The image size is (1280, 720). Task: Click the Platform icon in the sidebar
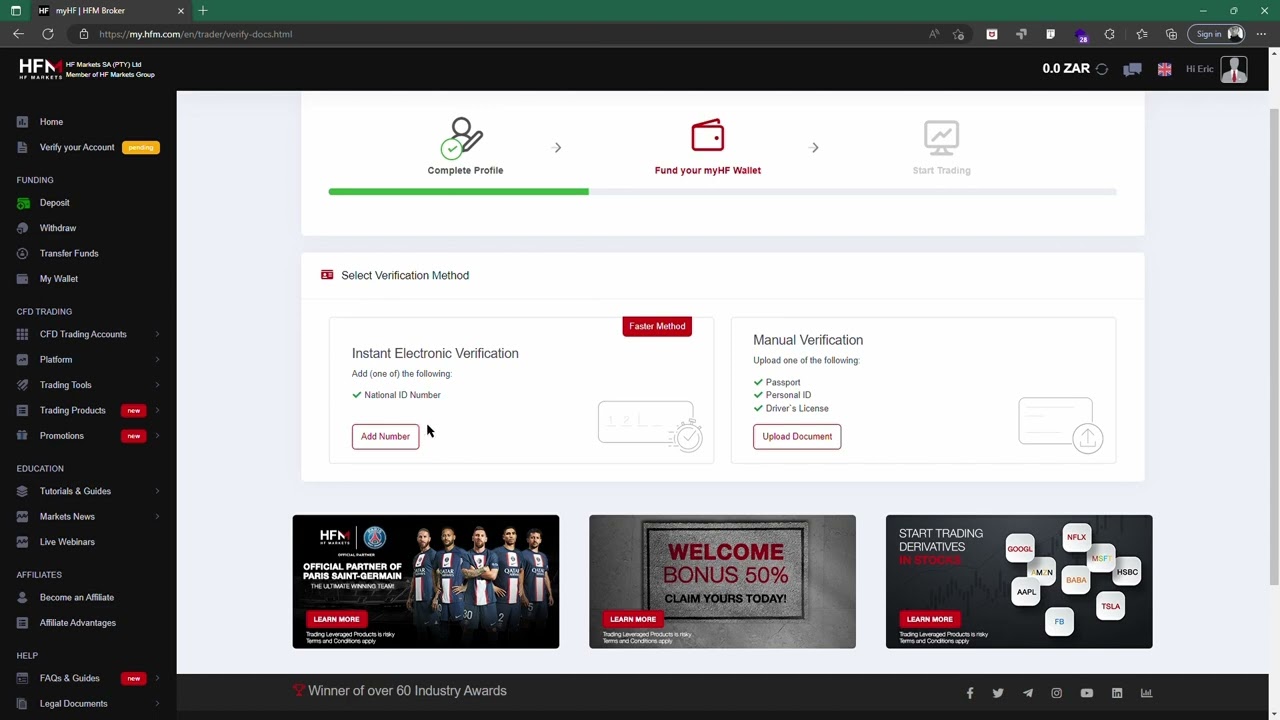coord(22,360)
